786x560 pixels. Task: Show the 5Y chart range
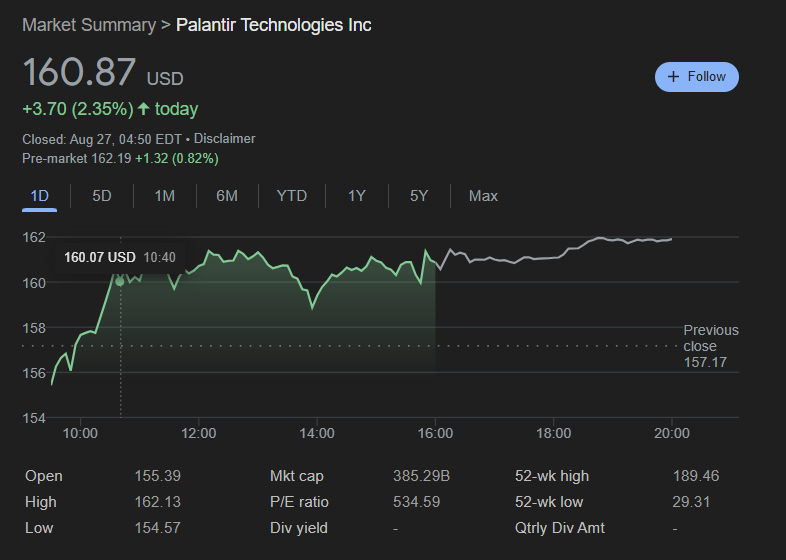[x=419, y=196]
